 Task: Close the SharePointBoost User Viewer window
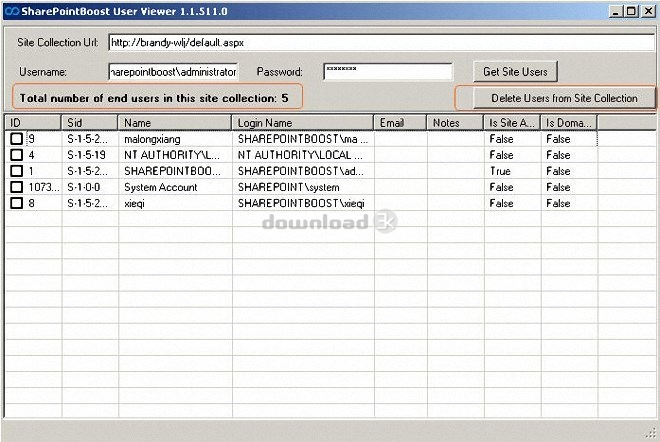click(649, 11)
